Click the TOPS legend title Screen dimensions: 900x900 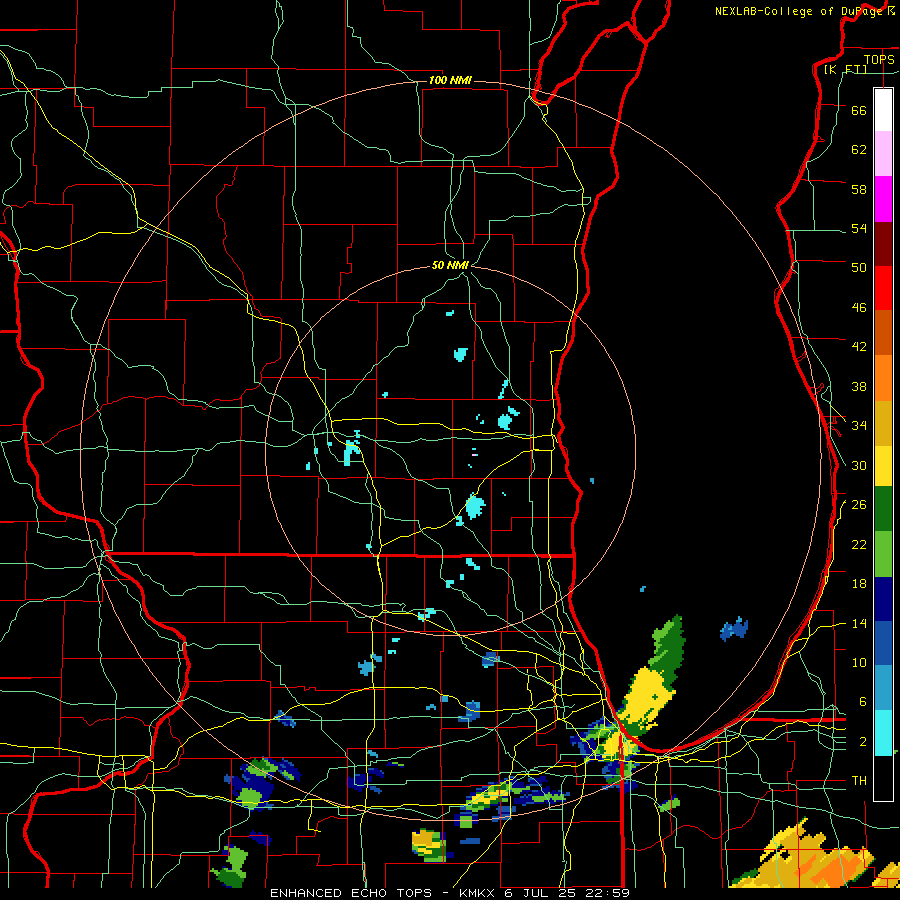tap(879, 59)
